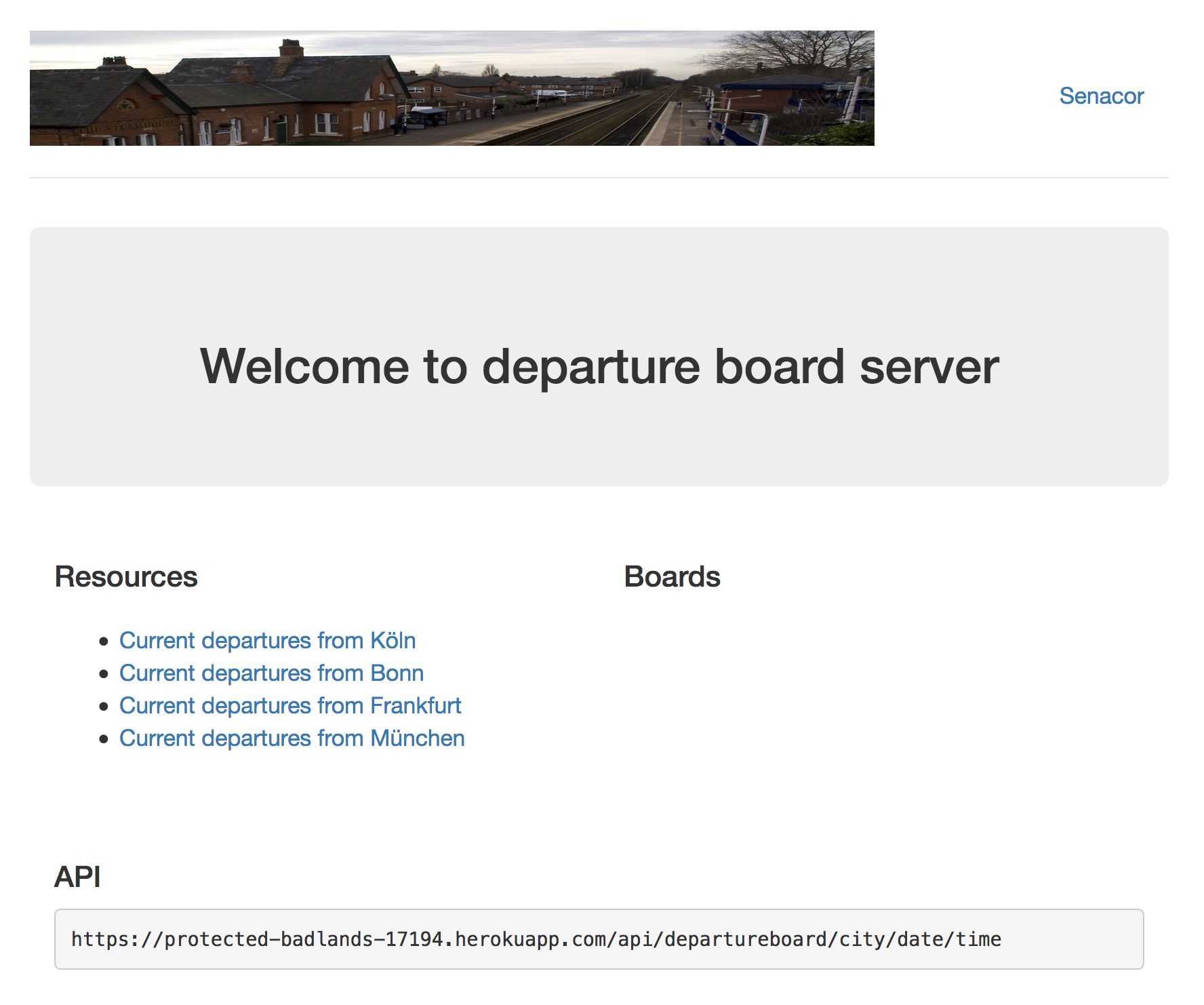Click the Welcome to departure board server heading
This screenshot has width=1204, height=1005.
pyautogui.click(x=599, y=367)
